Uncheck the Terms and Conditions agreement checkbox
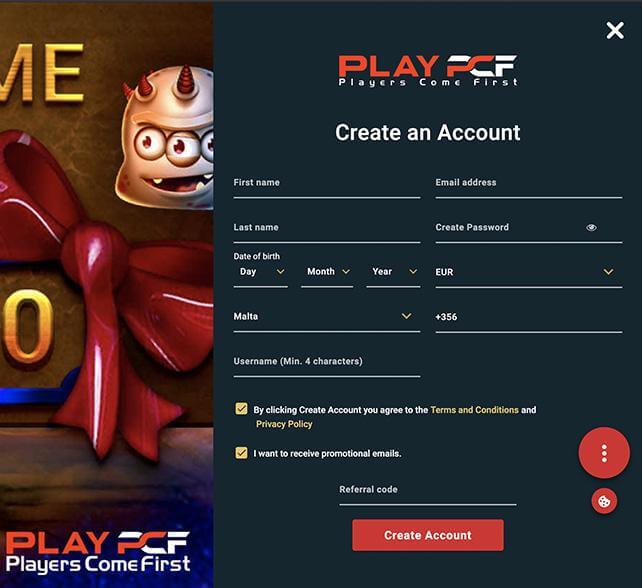642x588 pixels. [241, 409]
